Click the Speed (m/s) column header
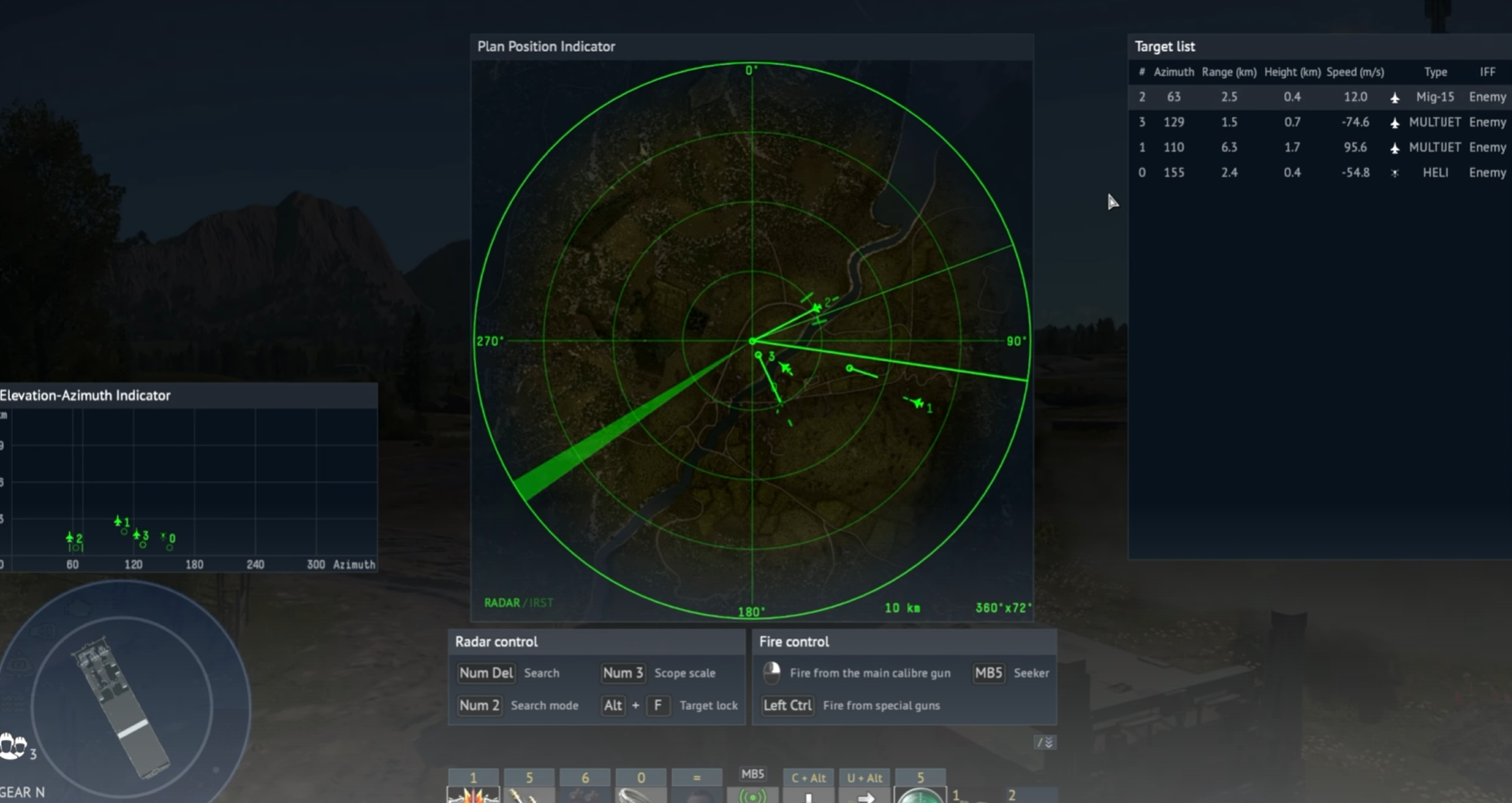The image size is (1512, 803). click(x=1355, y=72)
